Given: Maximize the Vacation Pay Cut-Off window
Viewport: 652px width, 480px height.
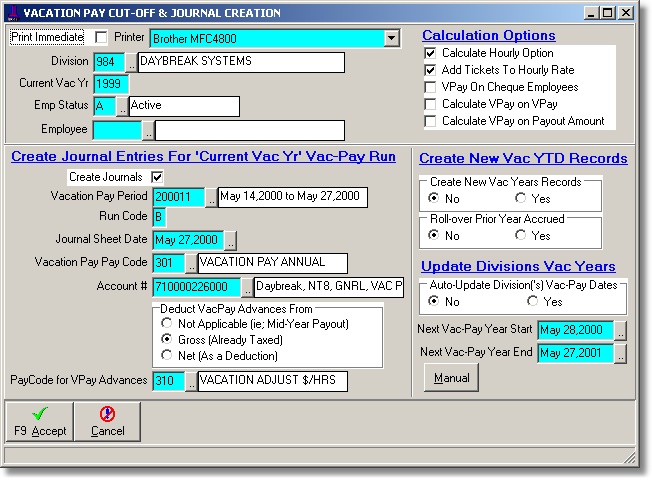Looking at the screenshot, I should click(x=607, y=13).
